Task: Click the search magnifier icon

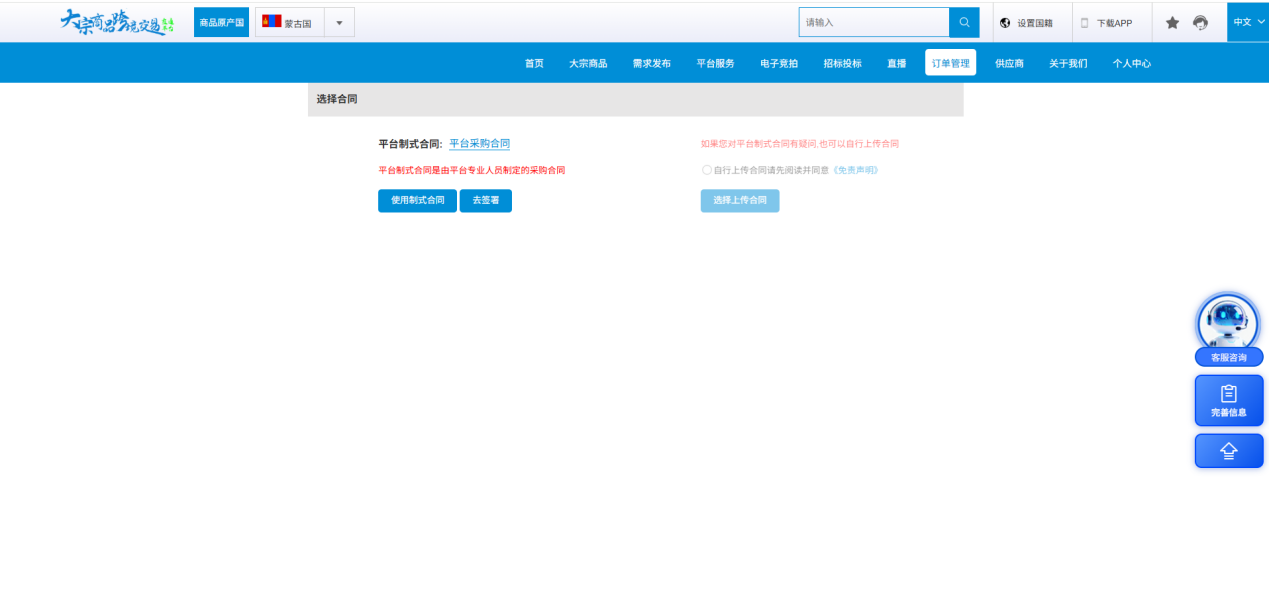Action: pyautogui.click(x=964, y=22)
